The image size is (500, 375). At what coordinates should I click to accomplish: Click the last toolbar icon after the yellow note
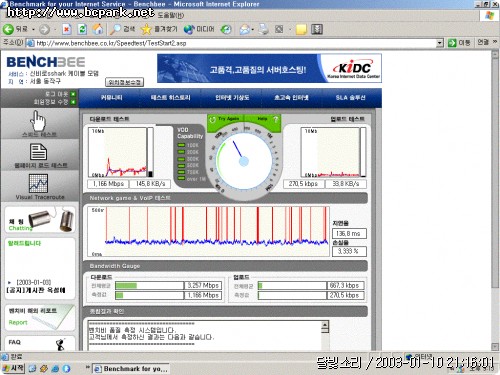[317, 29]
